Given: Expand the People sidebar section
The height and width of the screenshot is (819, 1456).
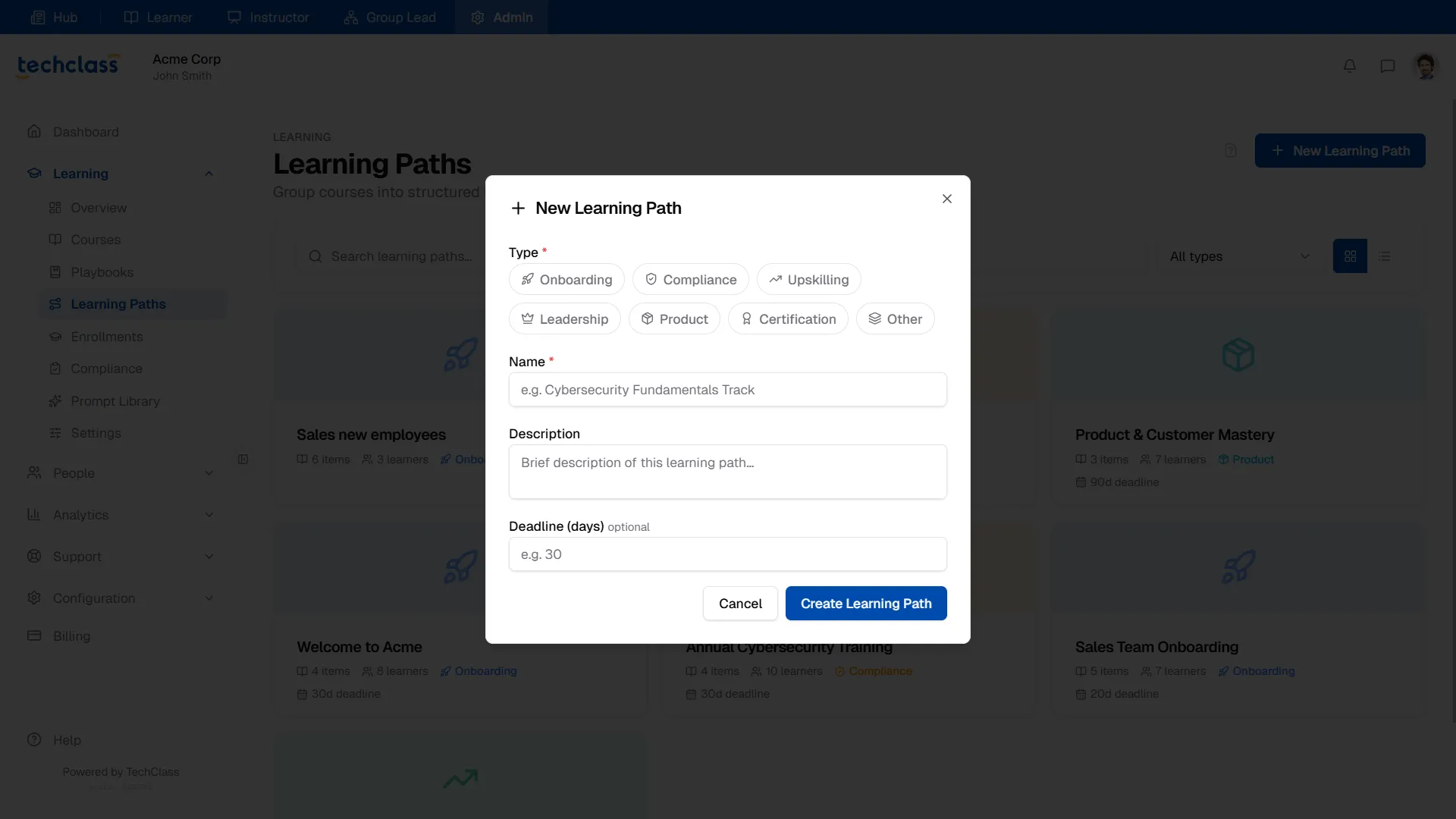Looking at the screenshot, I should pyautogui.click(x=121, y=473).
